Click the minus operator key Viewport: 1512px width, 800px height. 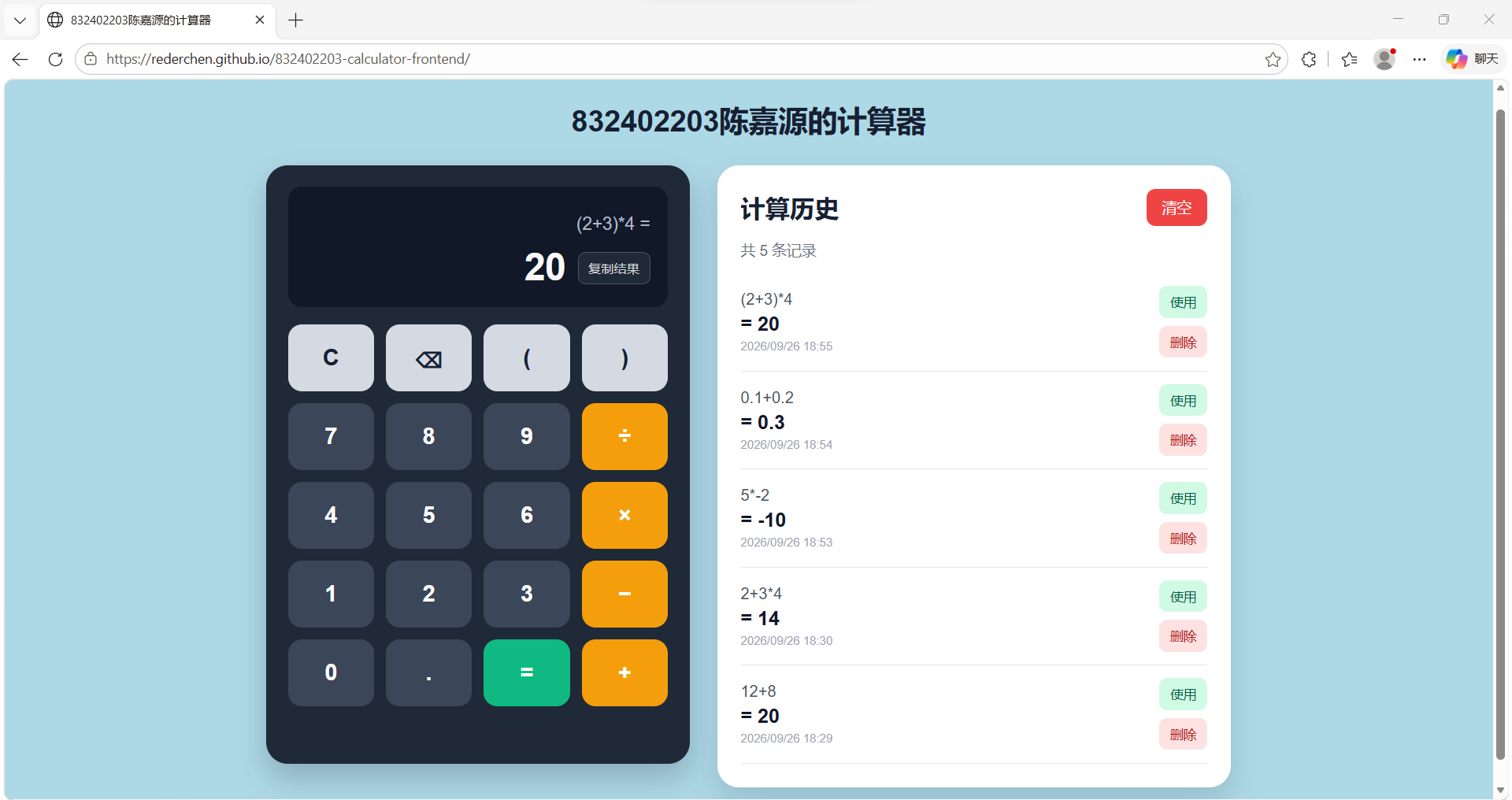624,594
